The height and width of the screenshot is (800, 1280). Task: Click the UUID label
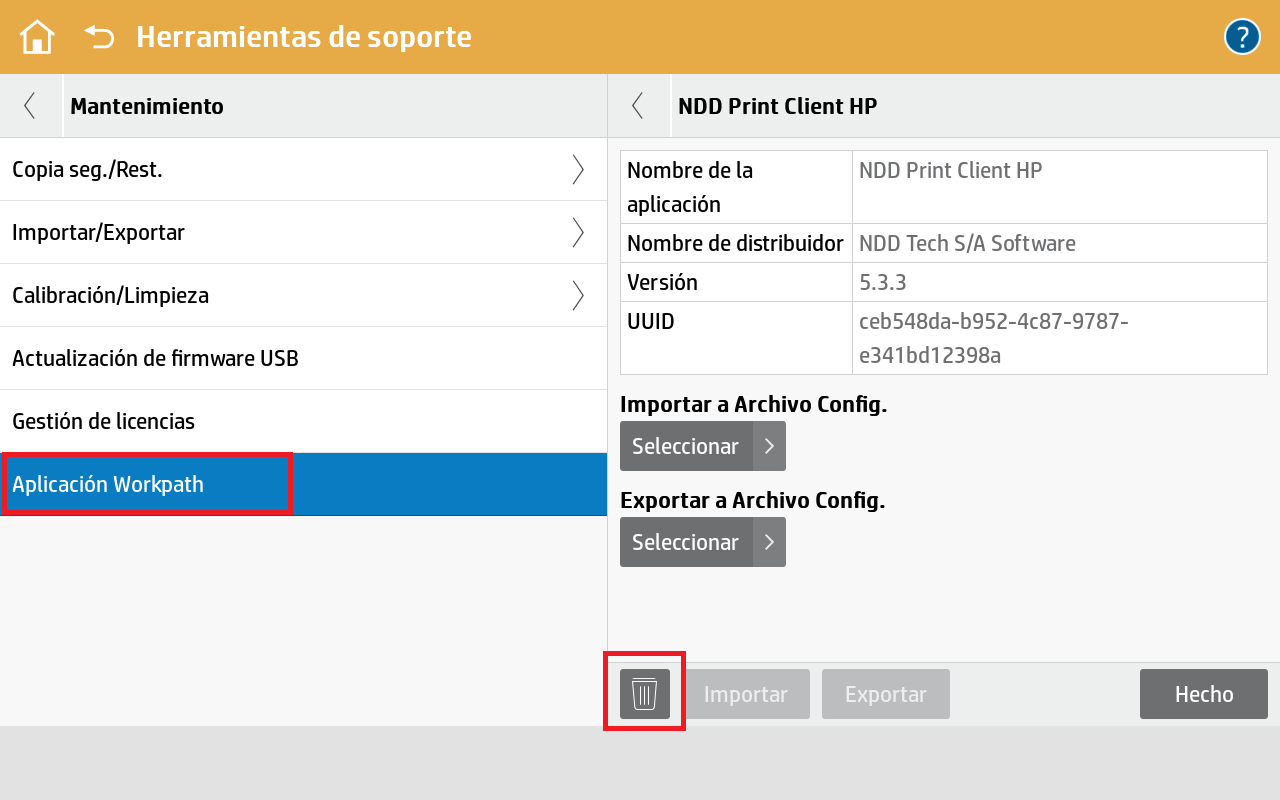click(x=651, y=321)
